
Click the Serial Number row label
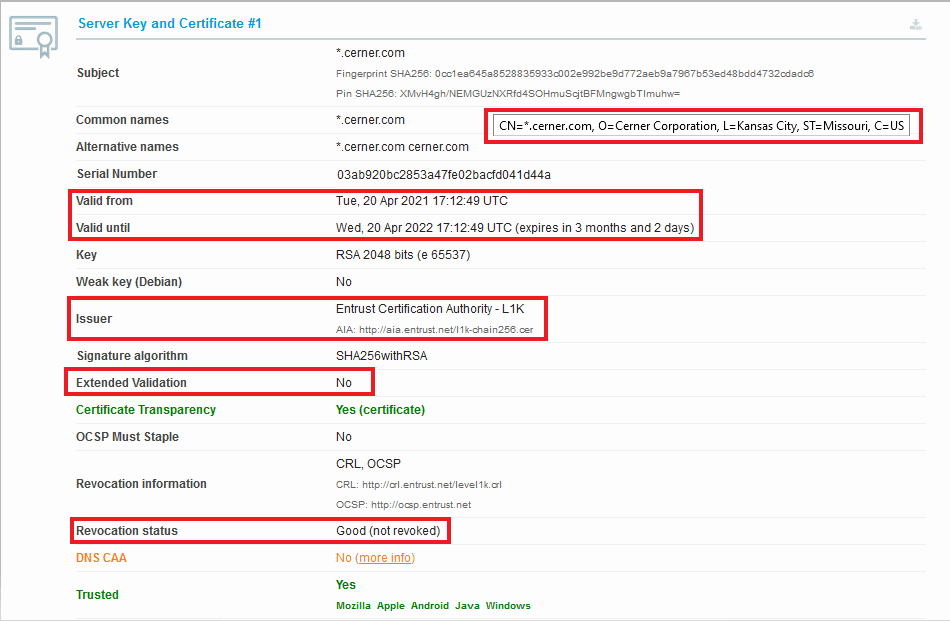(x=116, y=174)
